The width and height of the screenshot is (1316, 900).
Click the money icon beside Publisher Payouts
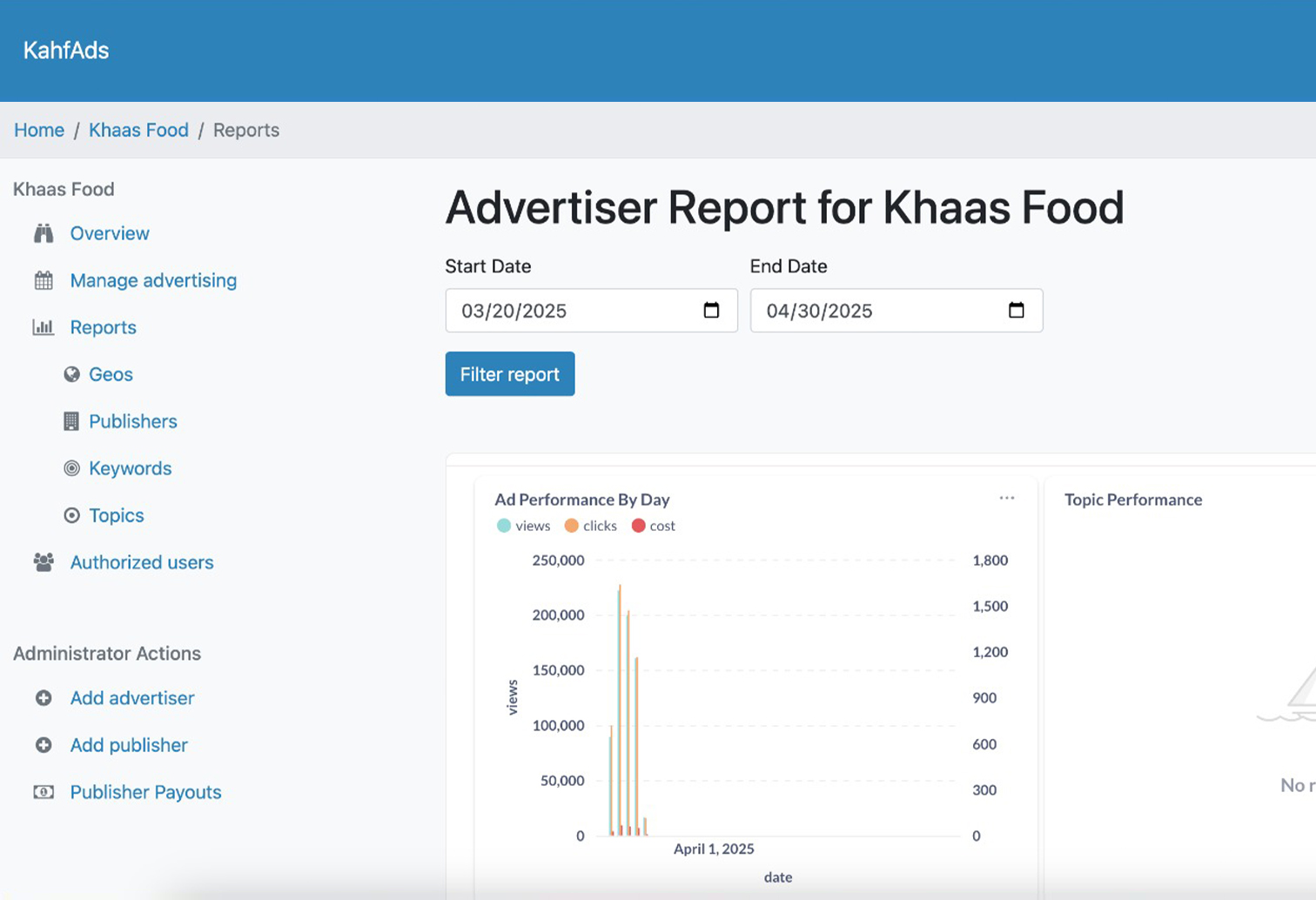(44, 792)
